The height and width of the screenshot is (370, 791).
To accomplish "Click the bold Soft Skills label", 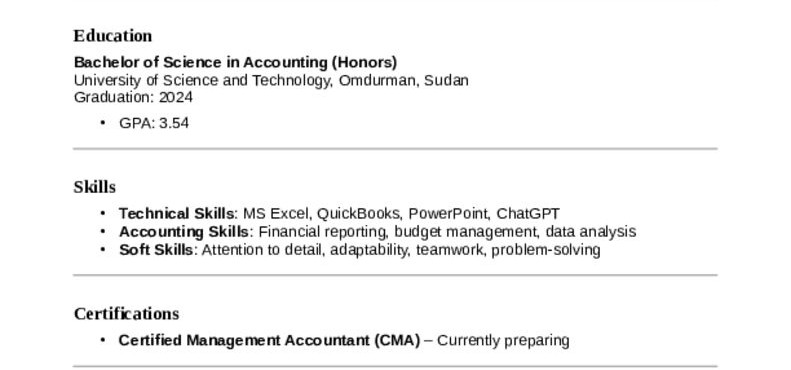I will coord(156,250).
